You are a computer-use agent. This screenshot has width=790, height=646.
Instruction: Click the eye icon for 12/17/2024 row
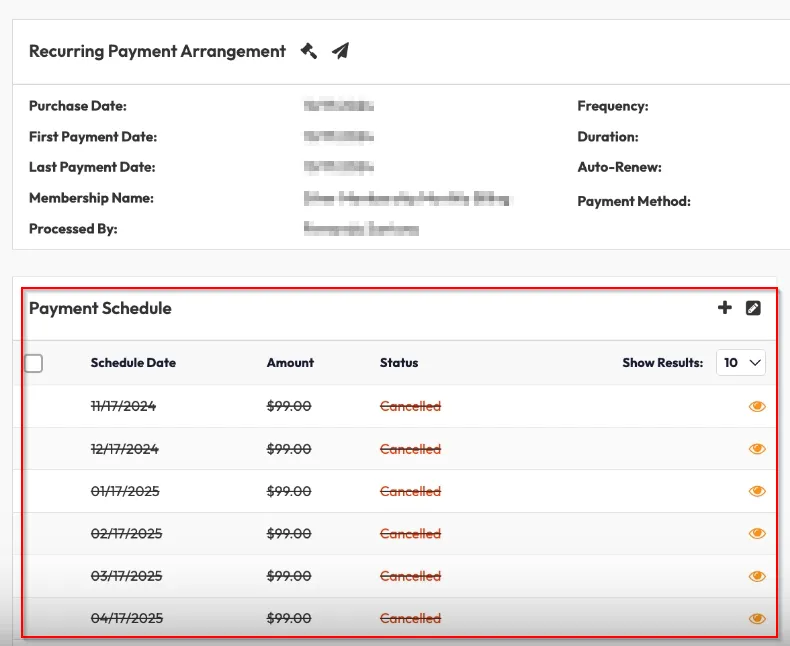757,449
